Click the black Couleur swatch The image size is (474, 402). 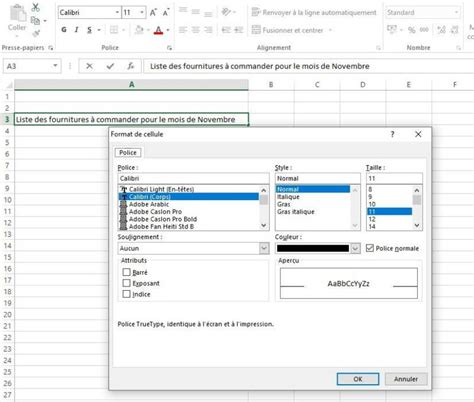click(313, 248)
